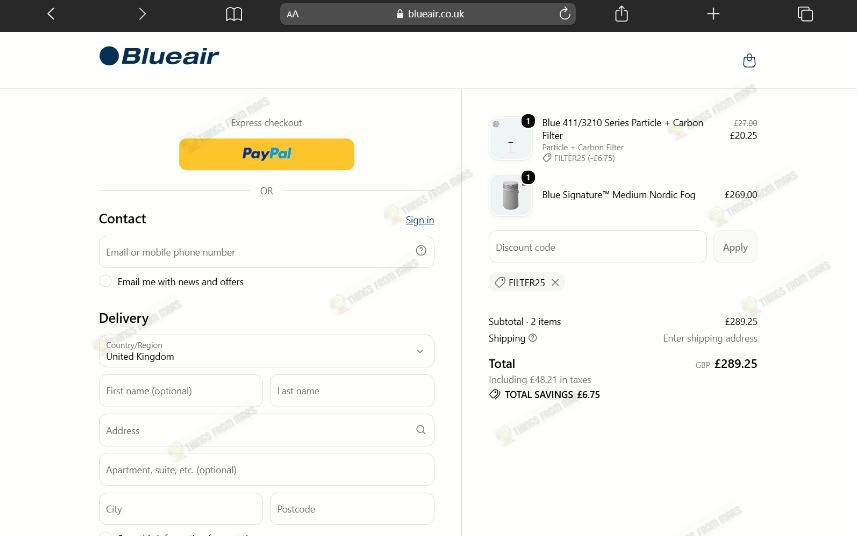This screenshot has width=857, height=536.
Task: Click the Discount code field
Action: click(x=597, y=247)
